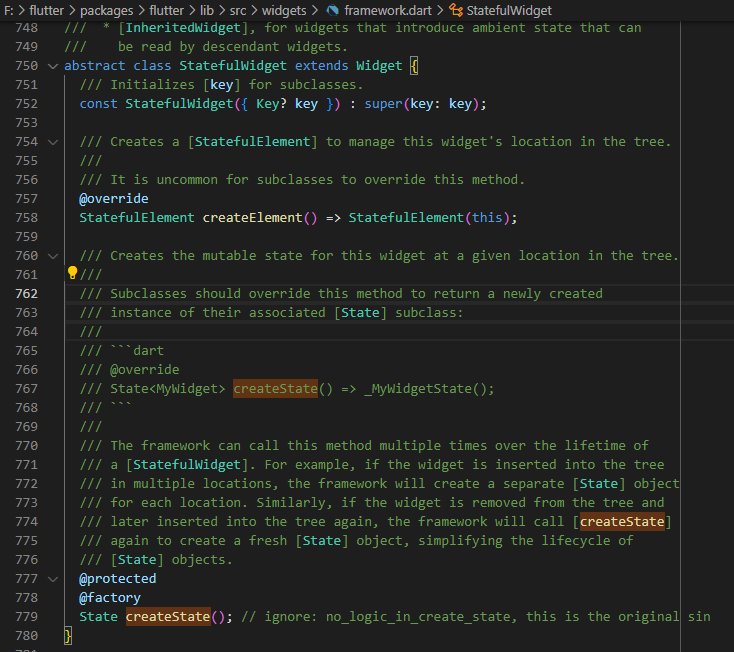Click line number 762 in the gutter
The height and width of the screenshot is (652, 734).
pos(26,294)
